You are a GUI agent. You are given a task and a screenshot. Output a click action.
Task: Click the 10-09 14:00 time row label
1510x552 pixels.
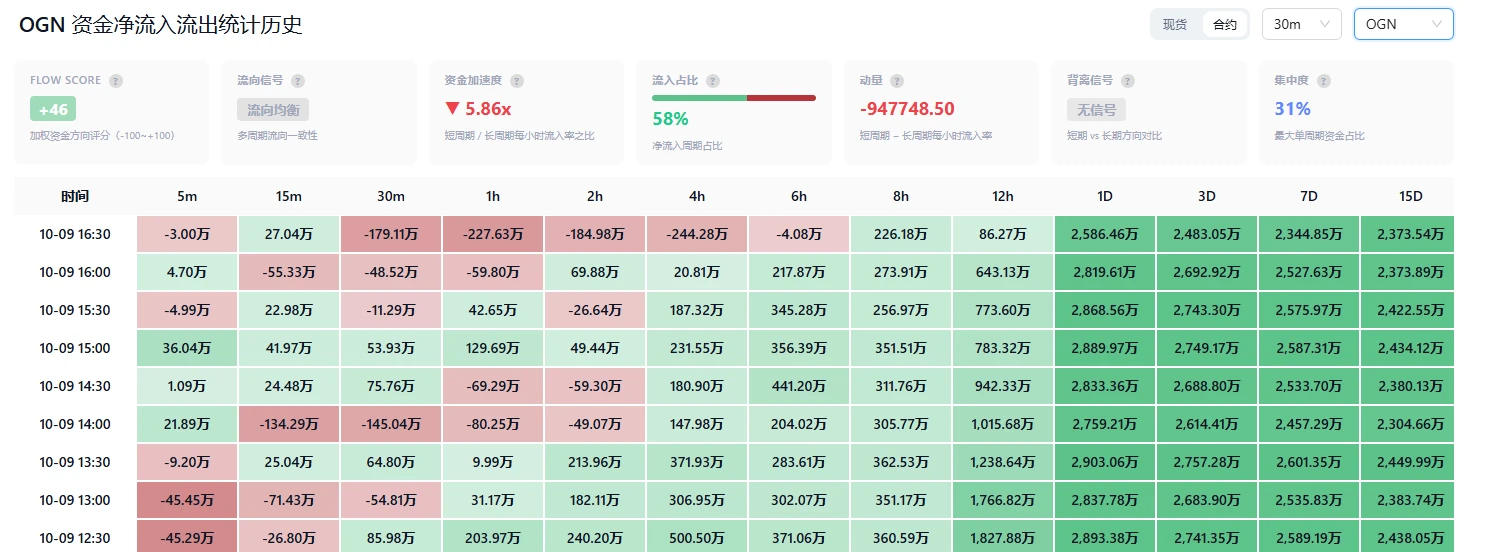tap(75, 424)
